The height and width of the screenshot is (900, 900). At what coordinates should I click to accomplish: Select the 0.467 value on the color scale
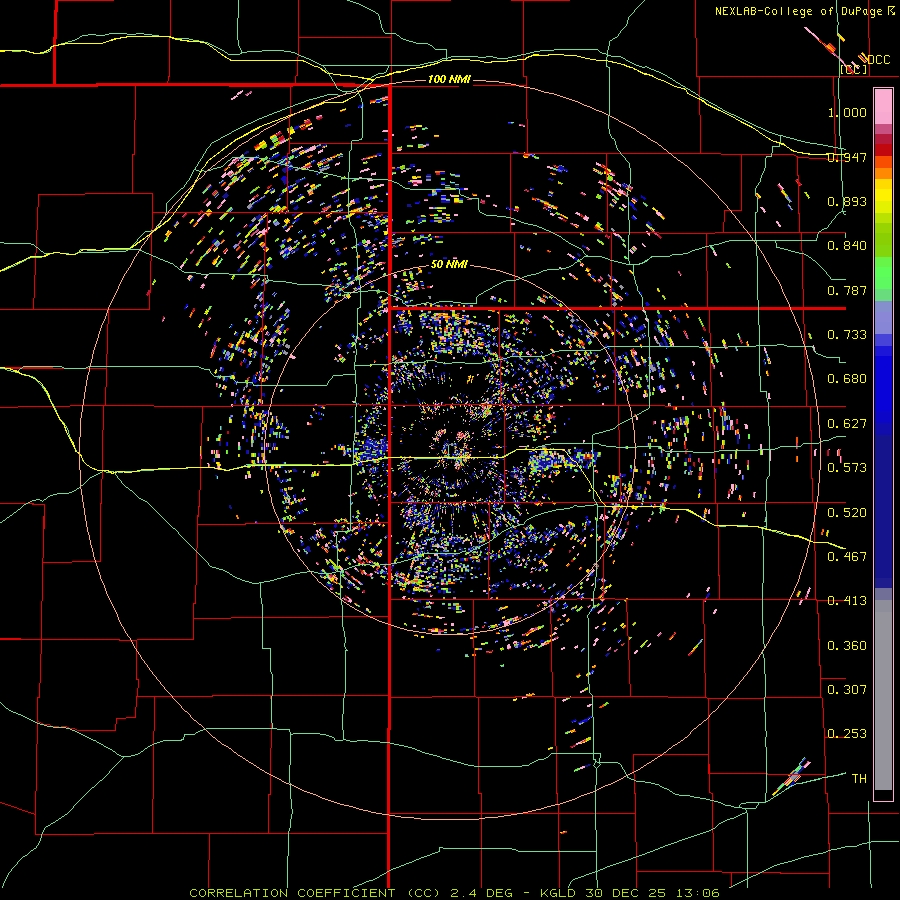[x=847, y=557]
